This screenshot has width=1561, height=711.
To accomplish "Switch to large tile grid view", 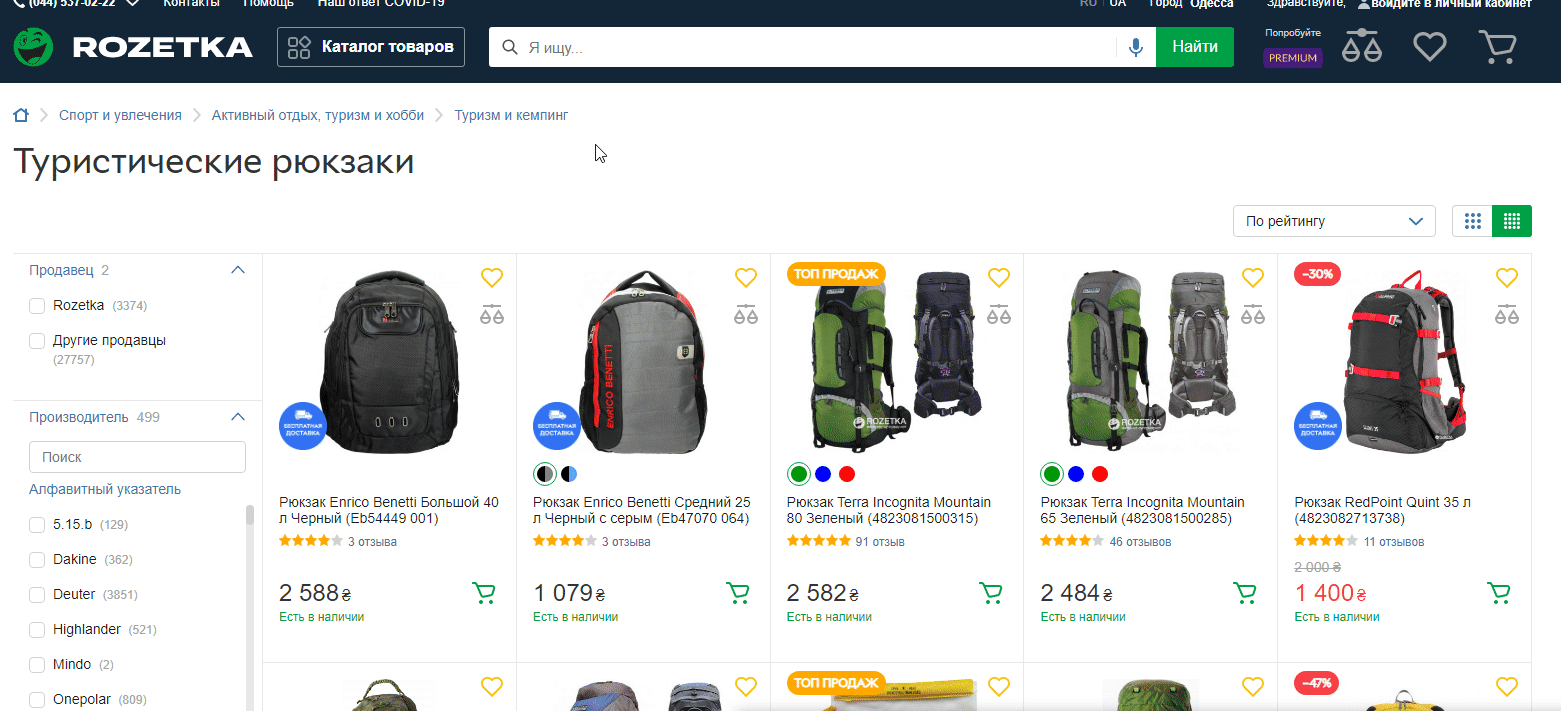I will click(1472, 221).
